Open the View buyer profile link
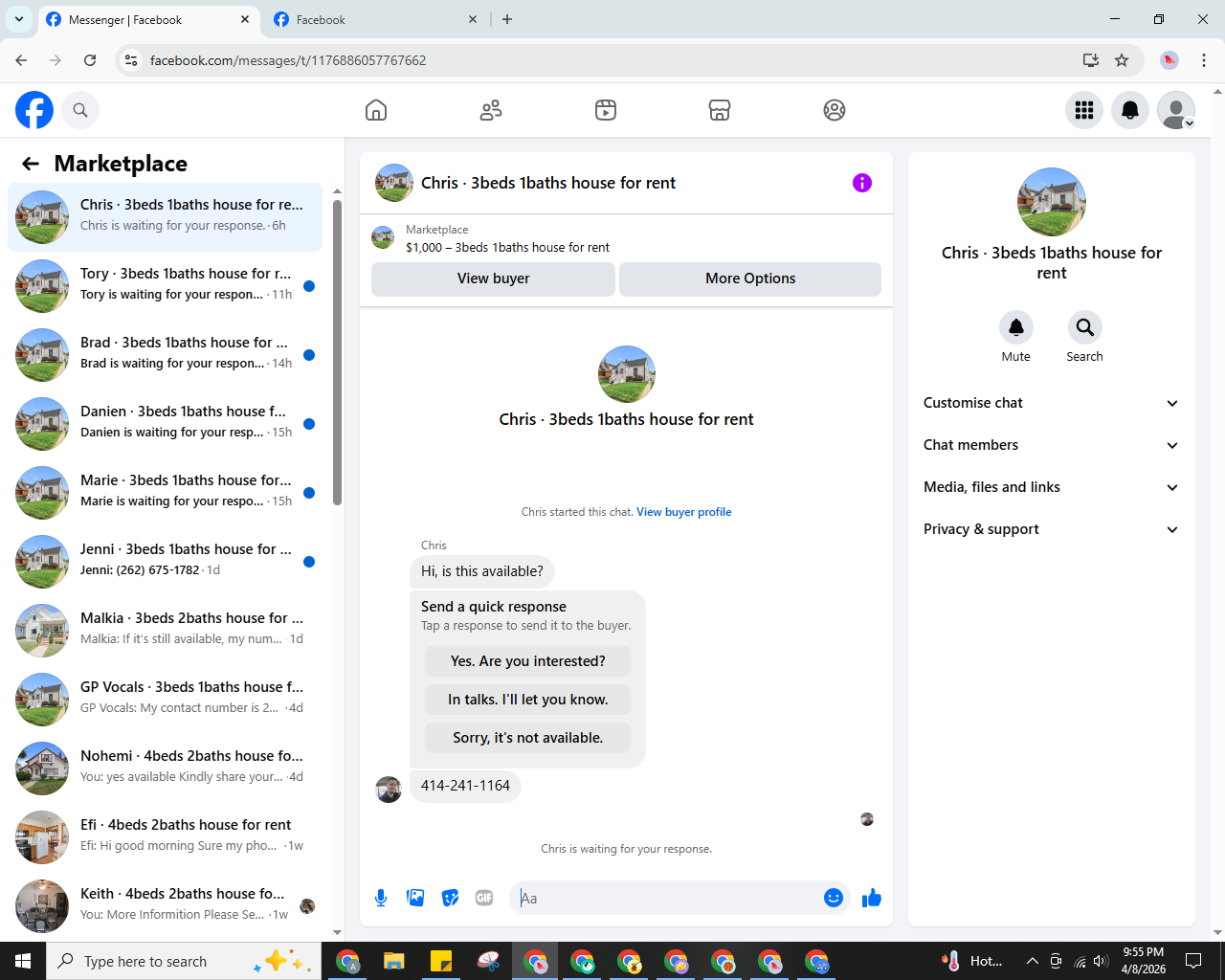The image size is (1225, 980). pos(683,512)
